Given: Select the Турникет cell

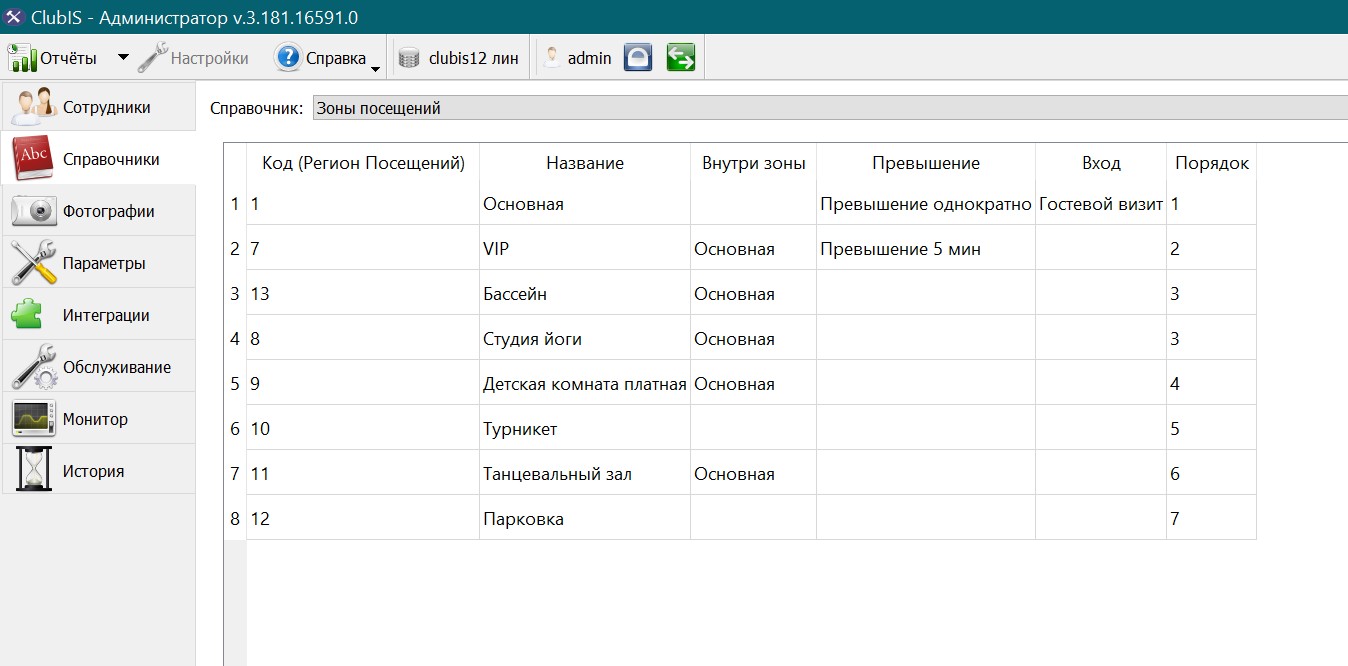Looking at the screenshot, I should (585, 429).
